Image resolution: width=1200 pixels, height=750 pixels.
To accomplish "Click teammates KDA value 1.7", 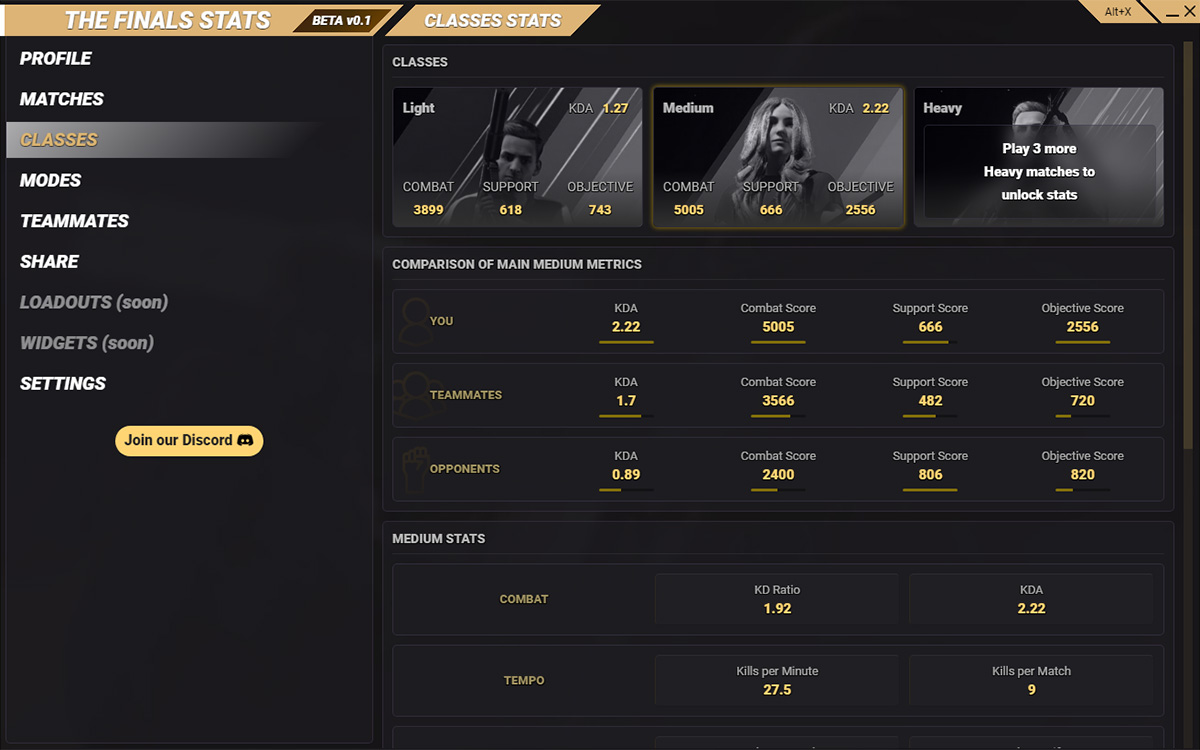I will pyautogui.click(x=626, y=401).
